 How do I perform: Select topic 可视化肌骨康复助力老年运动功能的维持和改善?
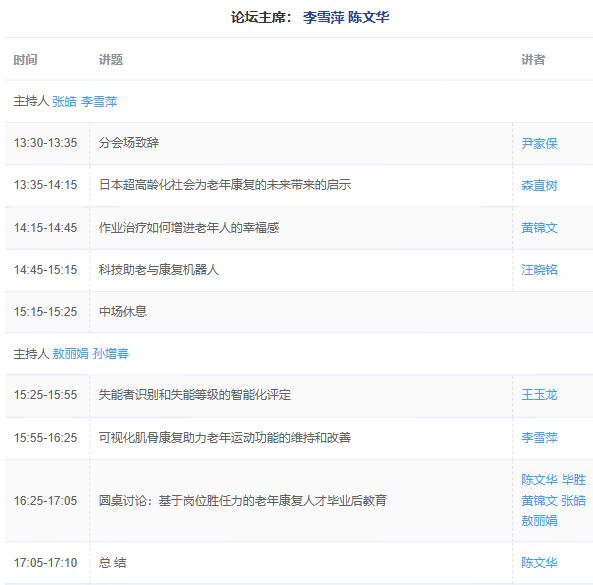point(225,438)
